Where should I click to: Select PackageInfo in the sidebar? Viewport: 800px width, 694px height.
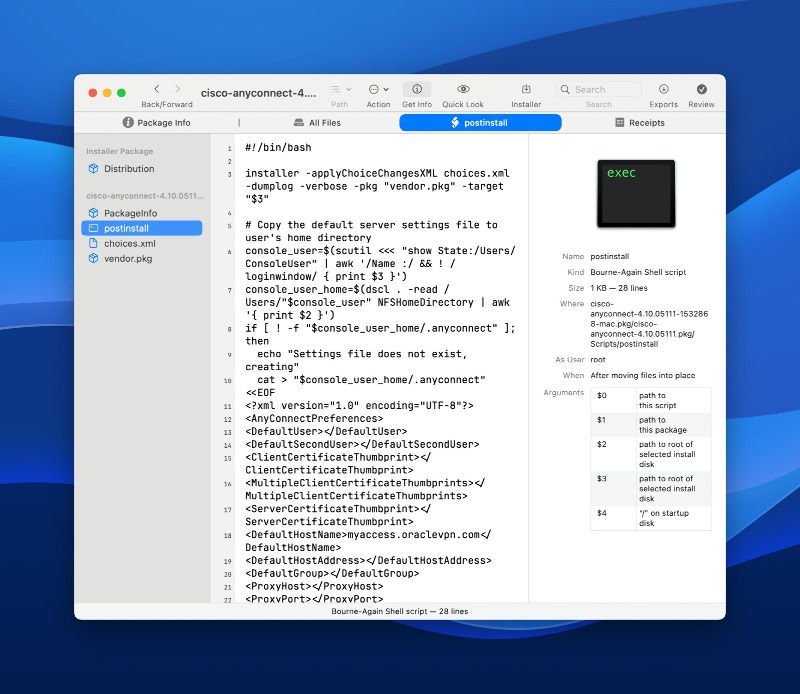click(x=130, y=213)
